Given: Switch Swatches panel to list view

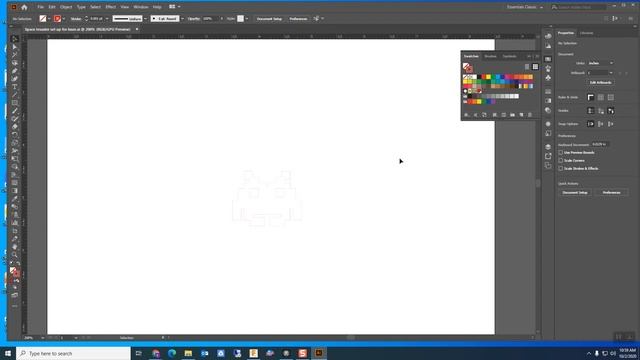Looking at the screenshot, I should click(x=527, y=67).
